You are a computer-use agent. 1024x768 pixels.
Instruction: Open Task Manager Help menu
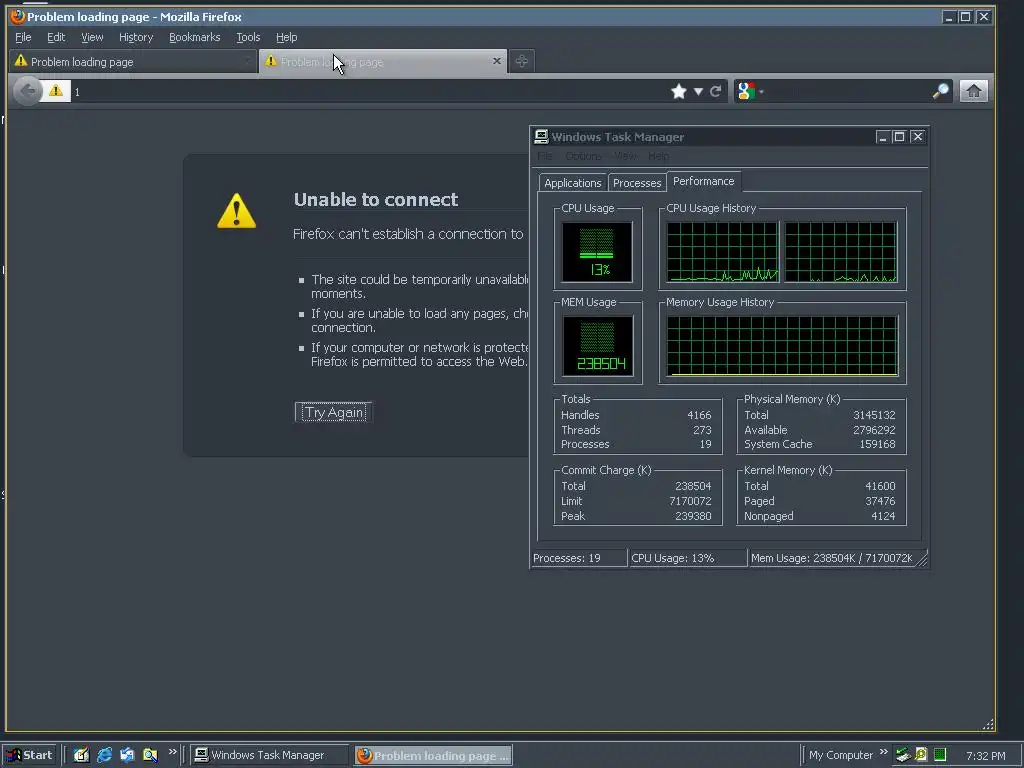click(658, 156)
